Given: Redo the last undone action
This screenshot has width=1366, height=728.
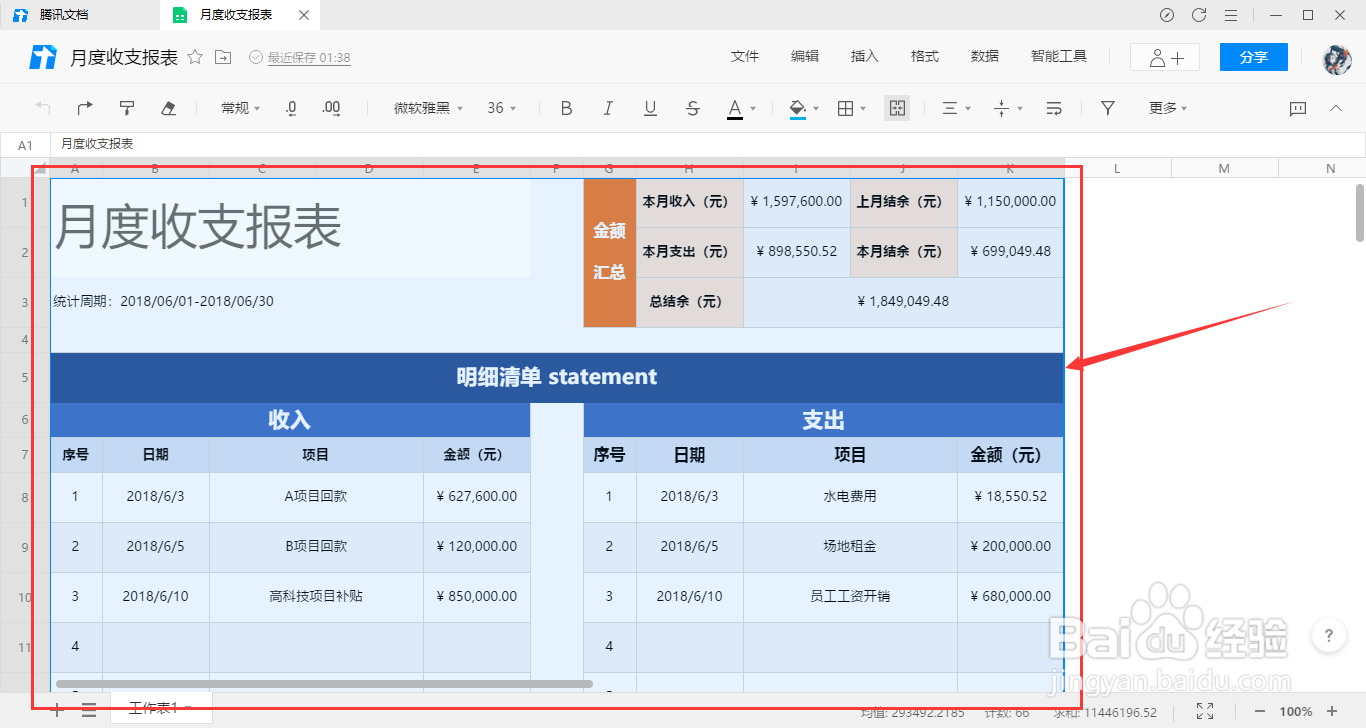Looking at the screenshot, I should coord(85,108).
